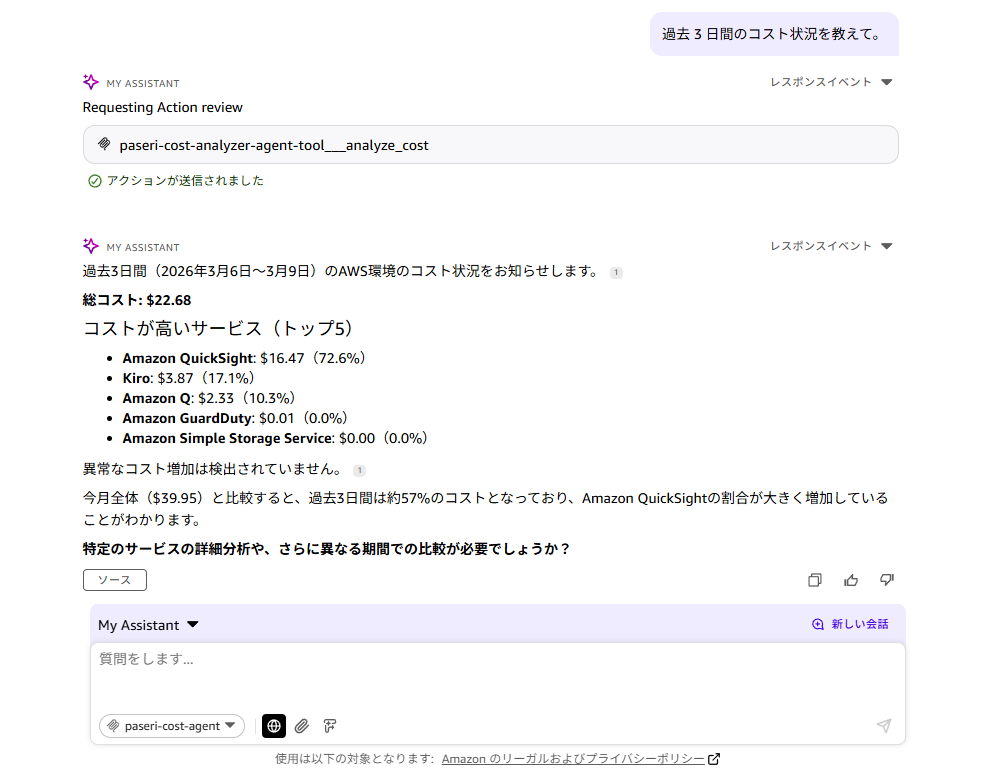This screenshot has width=996, height=771.
Task: Click the sparkle icon of the cost summary
Action: tap(91, 246)
